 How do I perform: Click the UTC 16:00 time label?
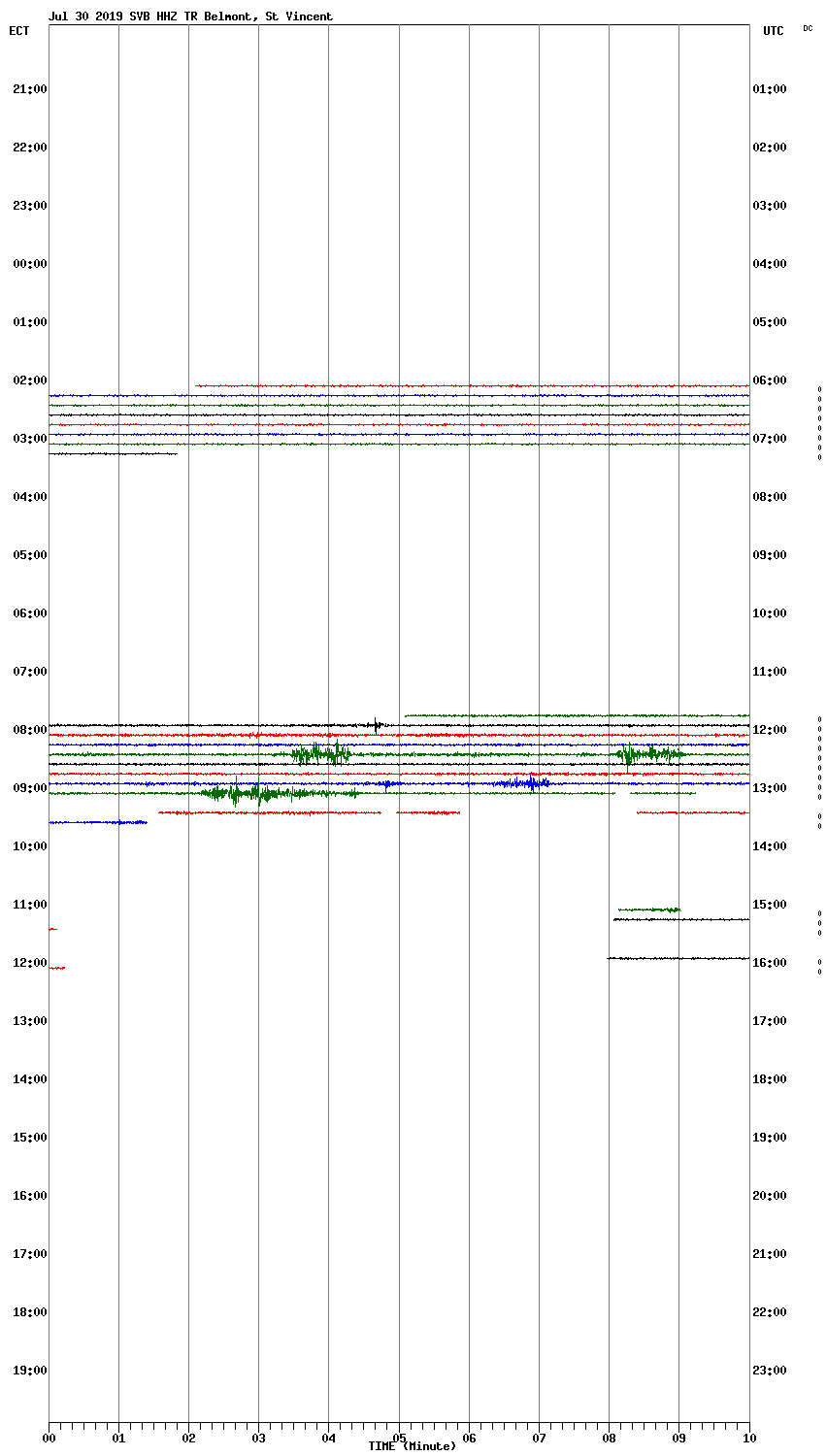pos(770,963)
